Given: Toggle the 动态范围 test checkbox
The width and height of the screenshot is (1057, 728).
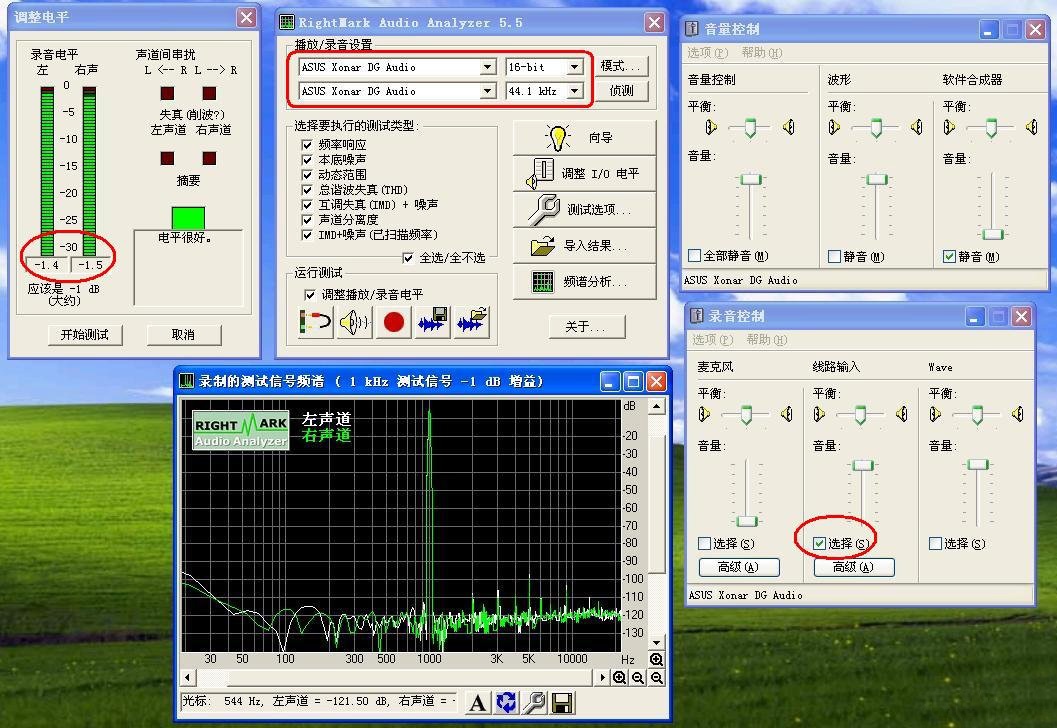Looking at the screenshot, I should point(307,175).
